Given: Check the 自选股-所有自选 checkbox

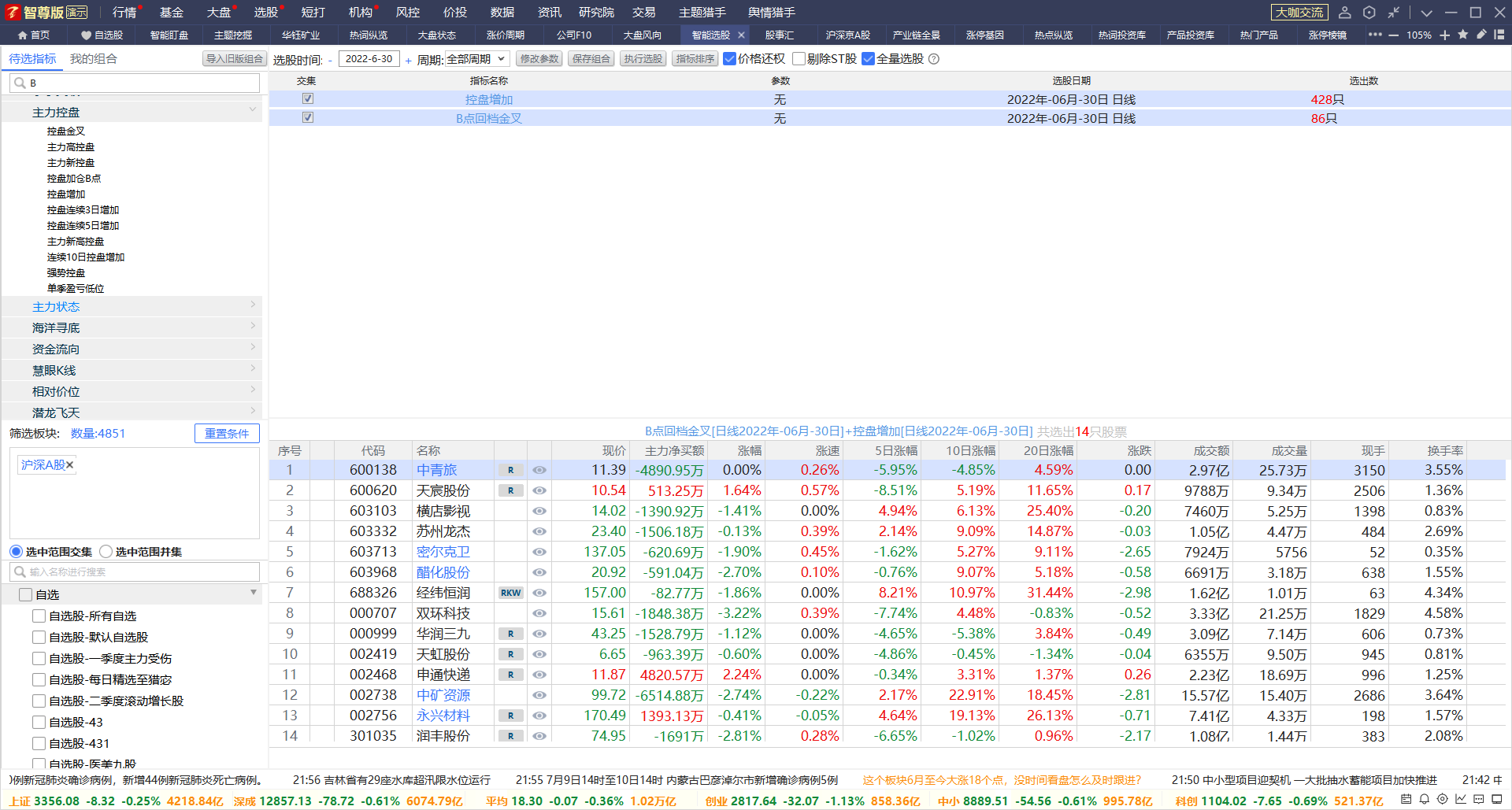Looking at the screenshot, I should coord(39,616).
